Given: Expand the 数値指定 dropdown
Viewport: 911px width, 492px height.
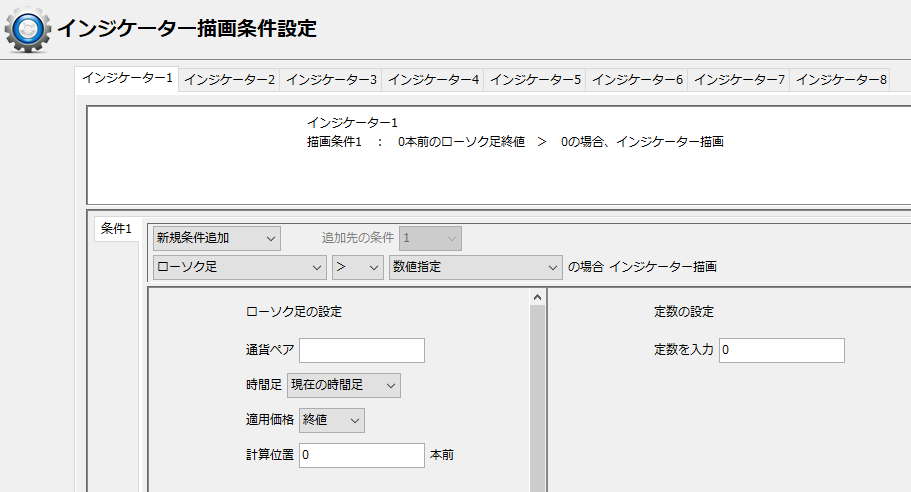Looking at the screenshot, I should pyautogui.click(x=475, y=267).
